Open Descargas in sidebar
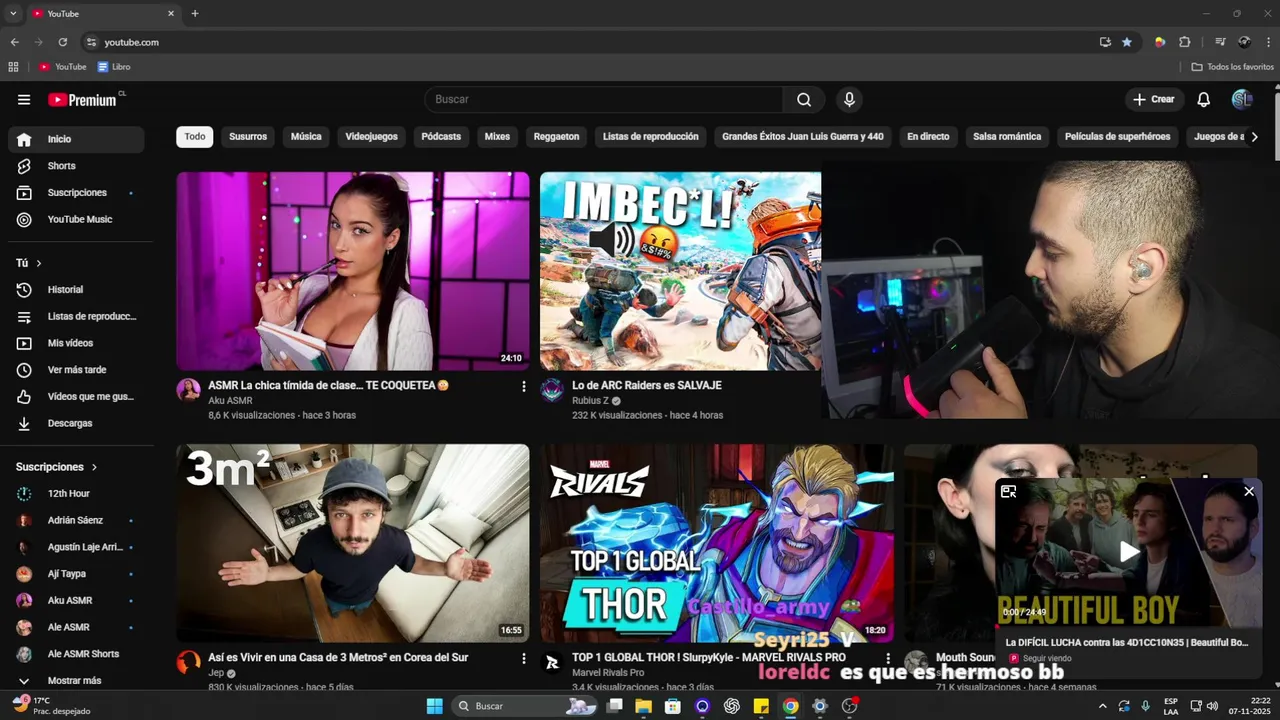Viewport: 1280px width, 720px height. pos(77,424)
